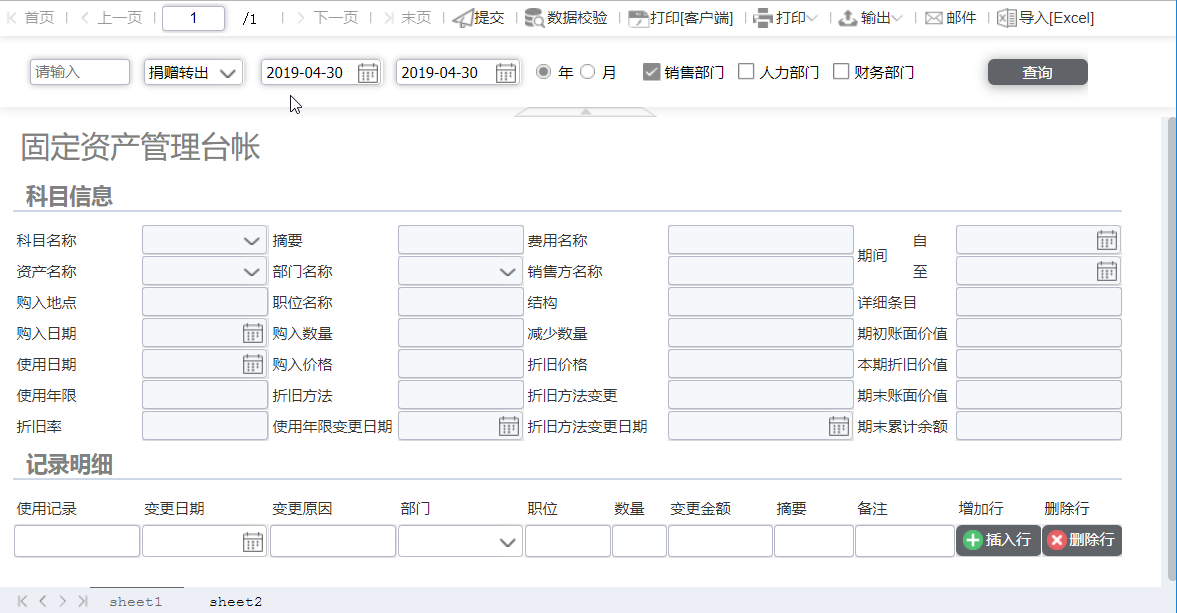
Task: Click the 变更原因 input in record row
Action: pos(333,541)
